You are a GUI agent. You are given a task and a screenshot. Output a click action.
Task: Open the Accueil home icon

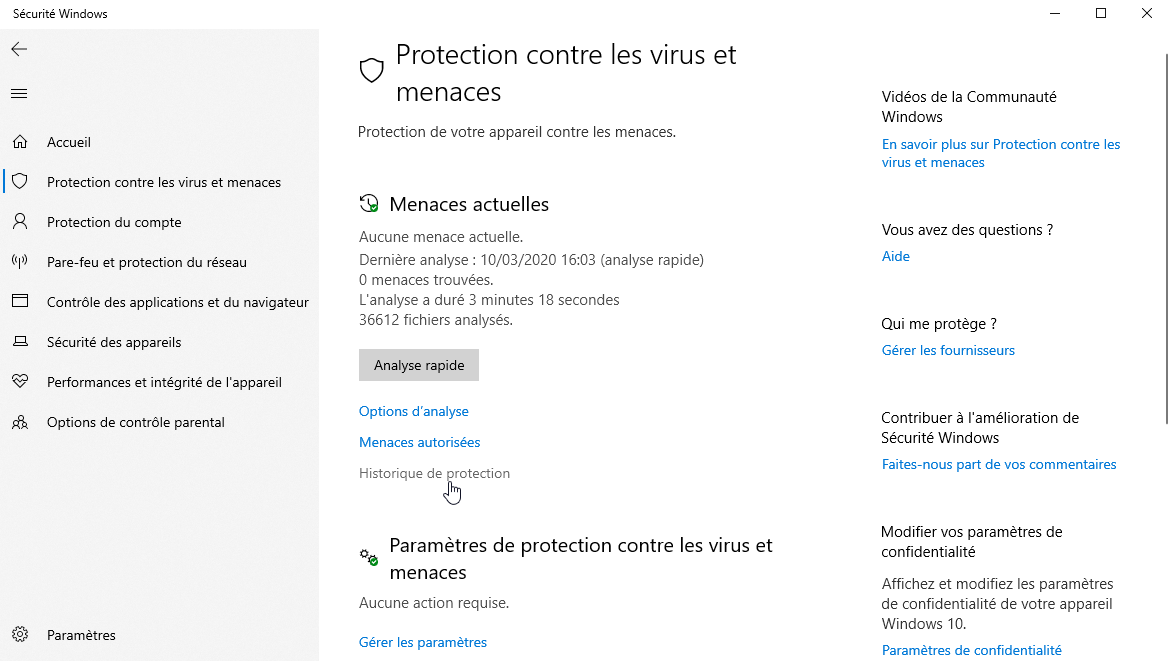(20, 141)
